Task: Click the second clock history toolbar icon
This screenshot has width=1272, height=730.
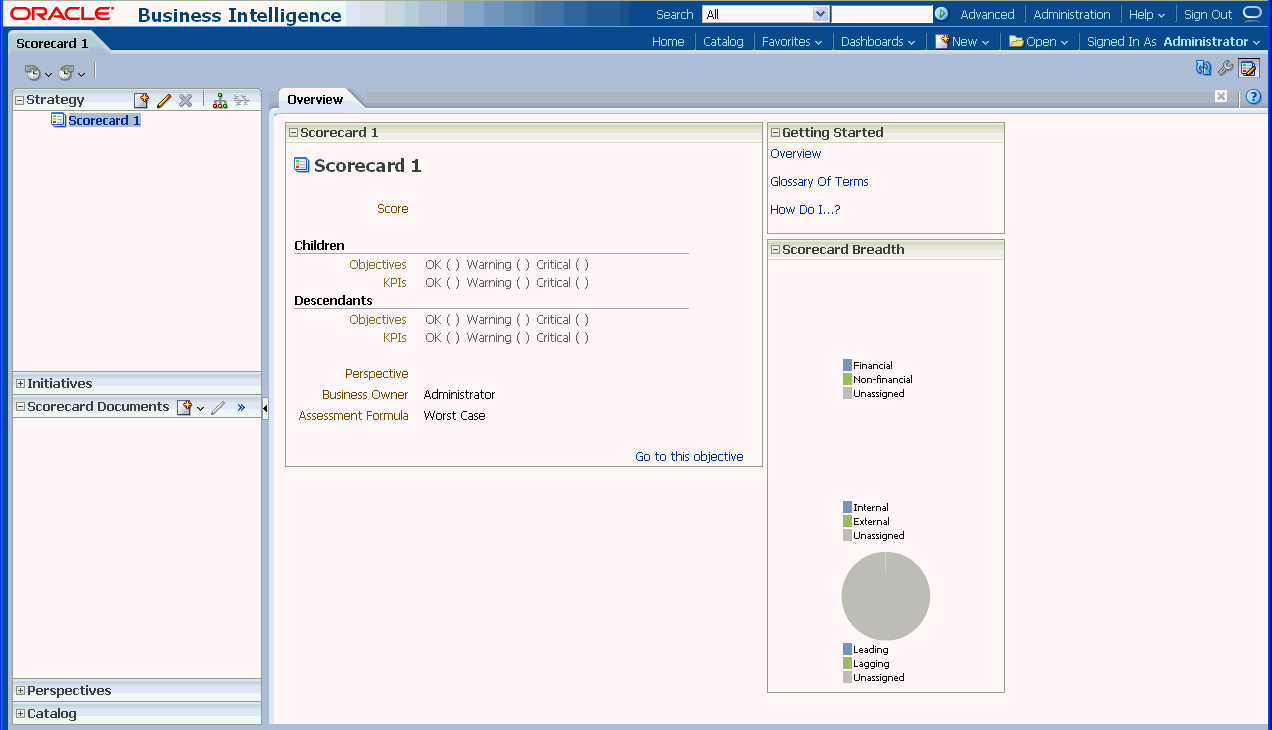Action: (66, 73)
